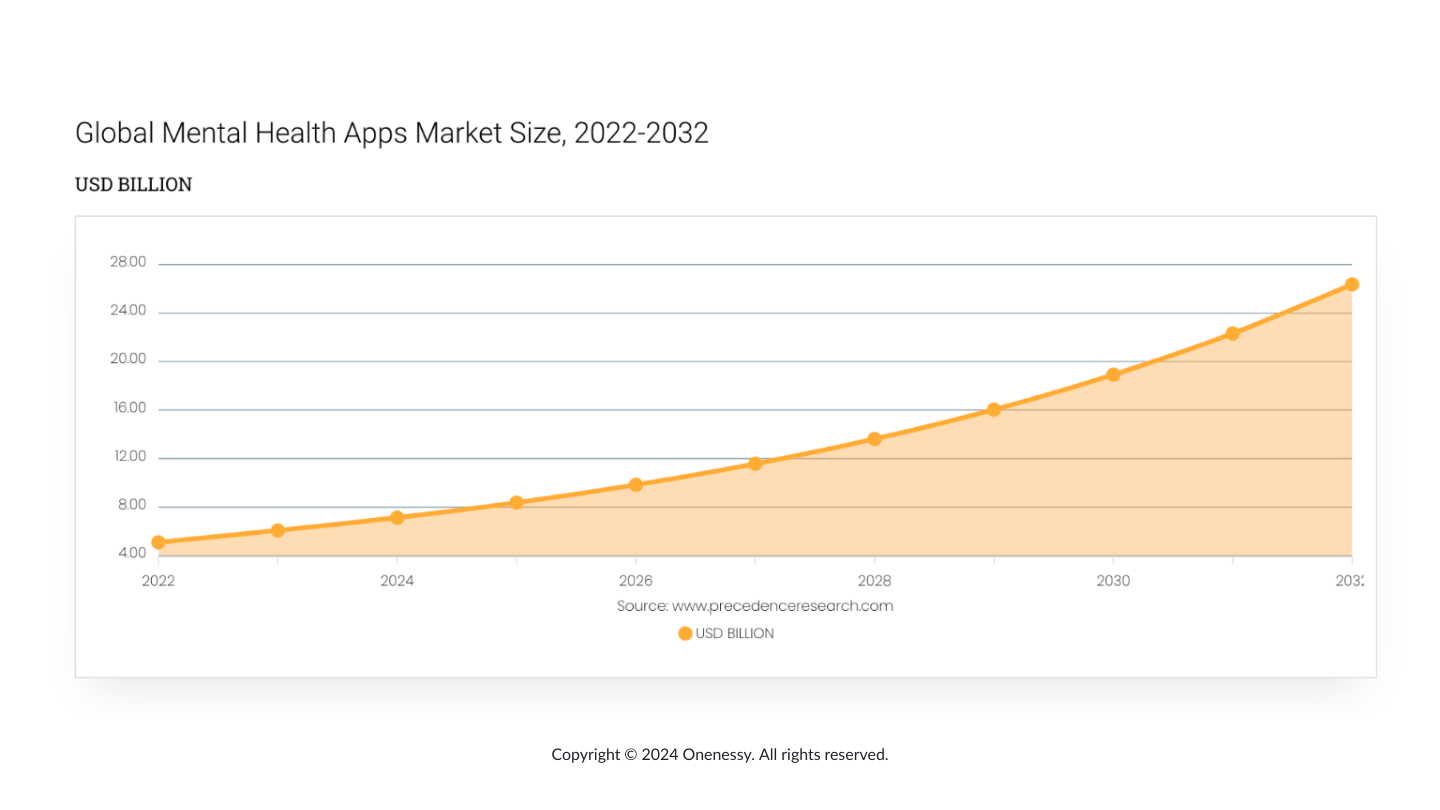This screenshot has height=810, width=1440.
Task: Click the 8.00 y-axis label
Action: tap(132, 505)
